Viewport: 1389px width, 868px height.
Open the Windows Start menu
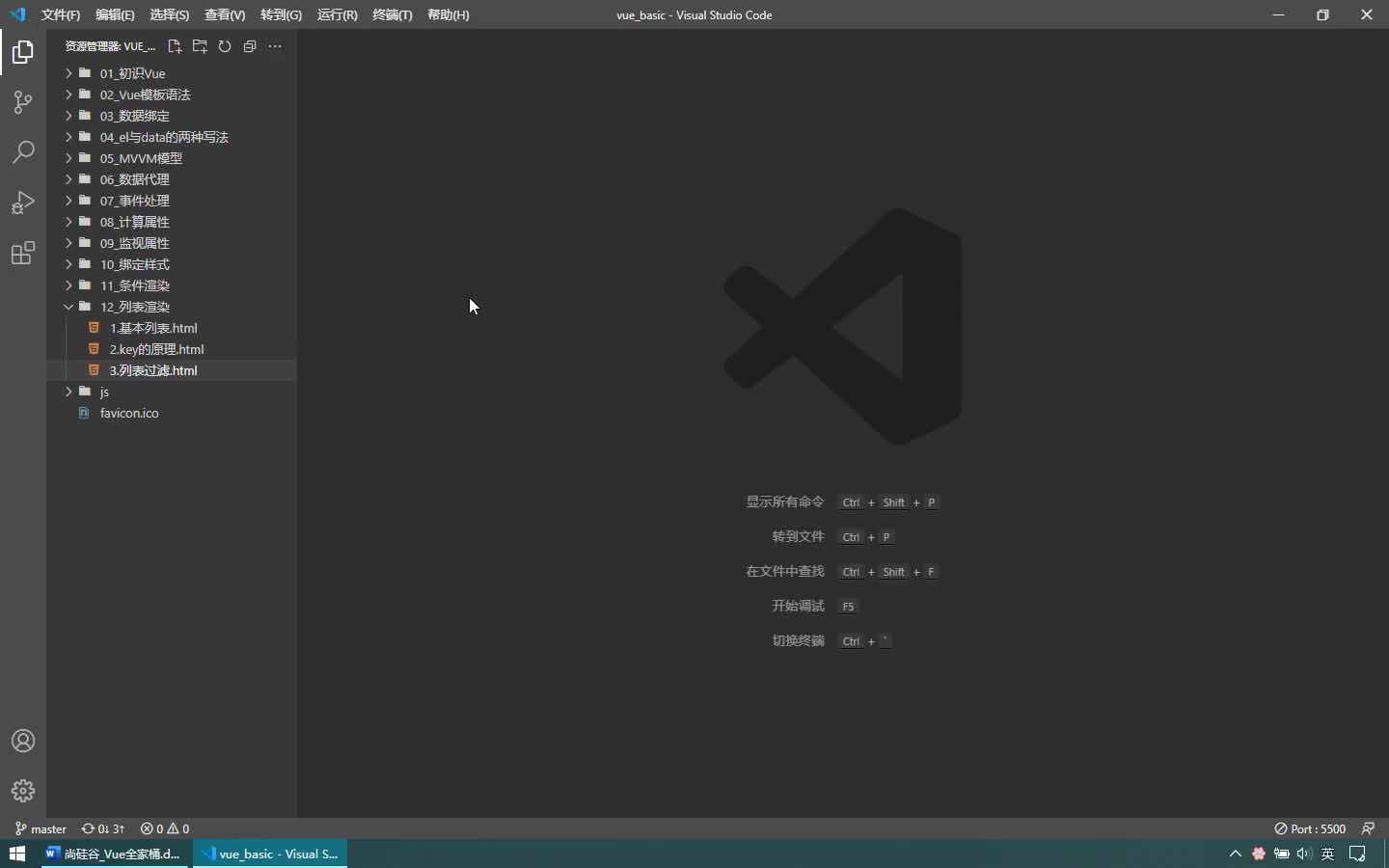pyautogui.click(x=17, y=854)
